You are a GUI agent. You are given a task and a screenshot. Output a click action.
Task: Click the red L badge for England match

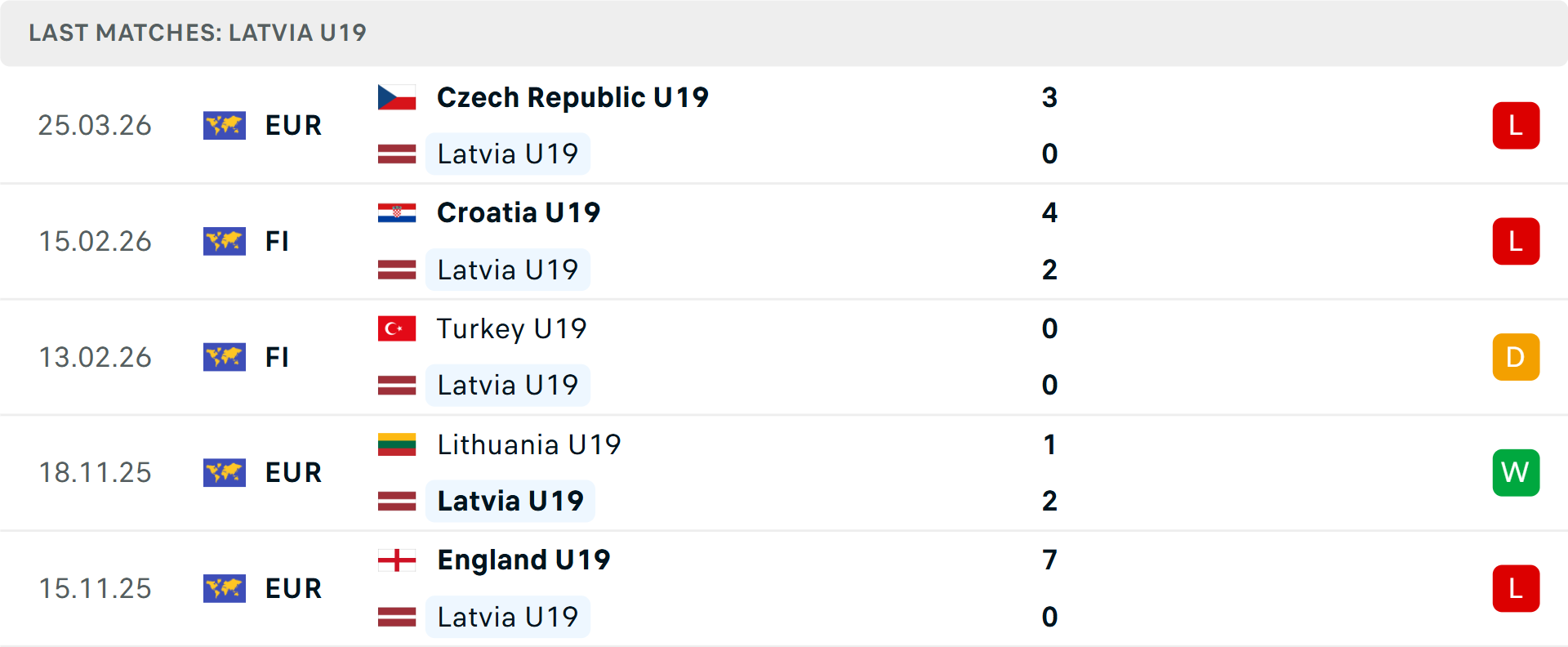pos(1516,588)
